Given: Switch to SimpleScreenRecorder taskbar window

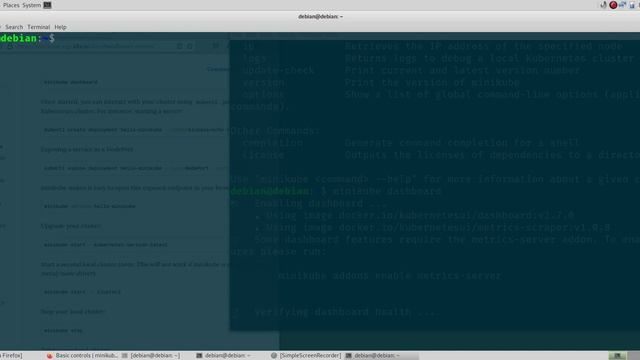Looking at the screenshot, I should 306,356.
